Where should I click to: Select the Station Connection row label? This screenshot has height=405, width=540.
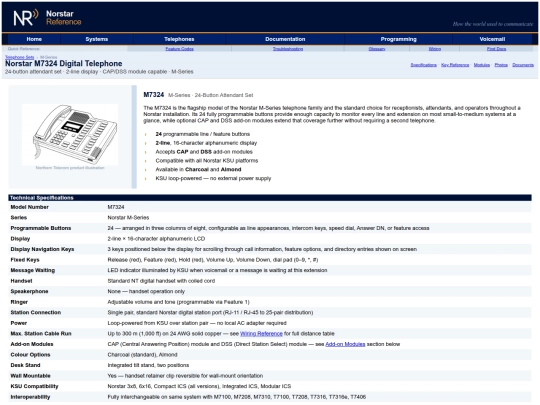tap(36, 313)
